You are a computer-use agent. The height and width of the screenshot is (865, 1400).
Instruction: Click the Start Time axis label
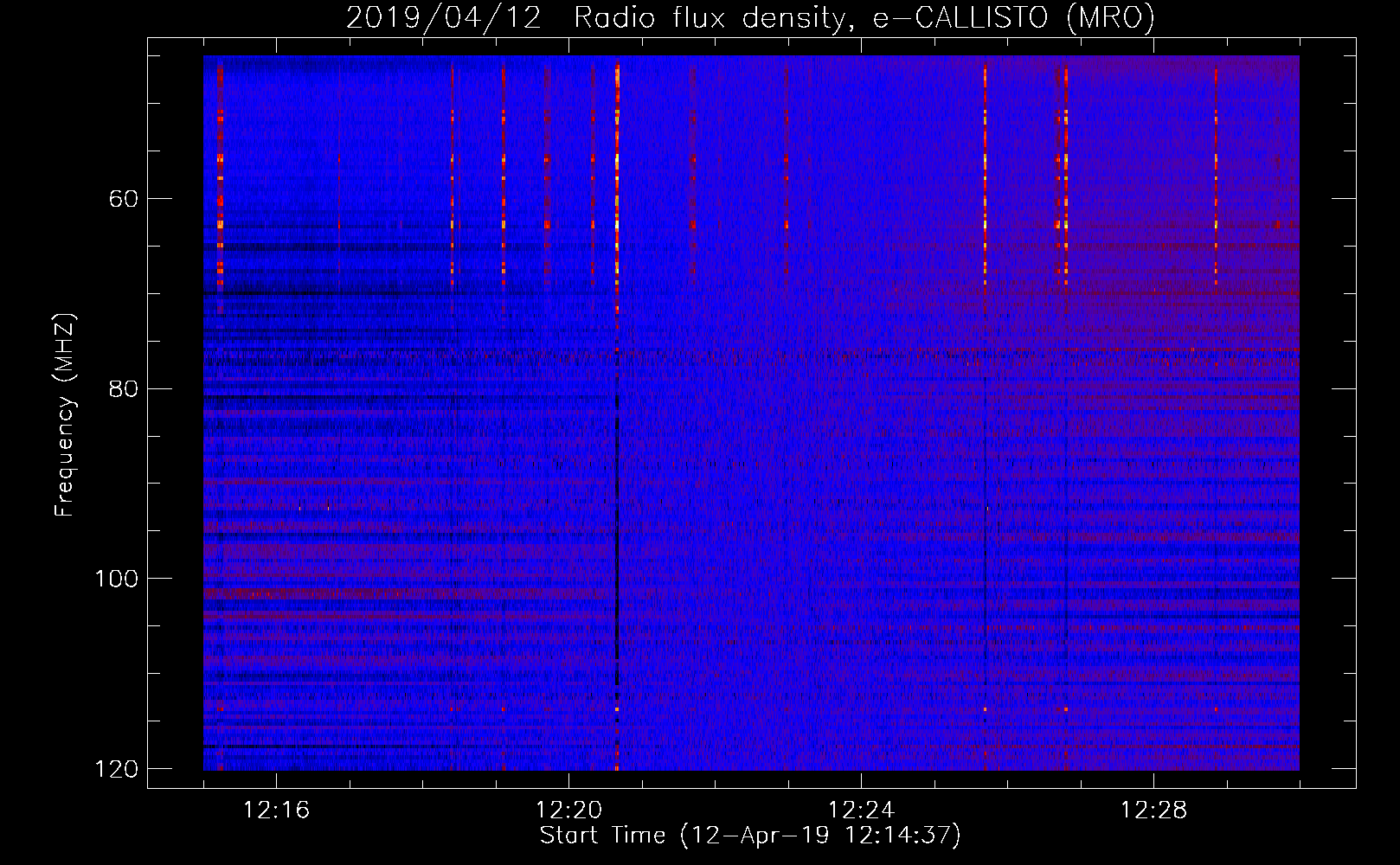coord(750,836)
